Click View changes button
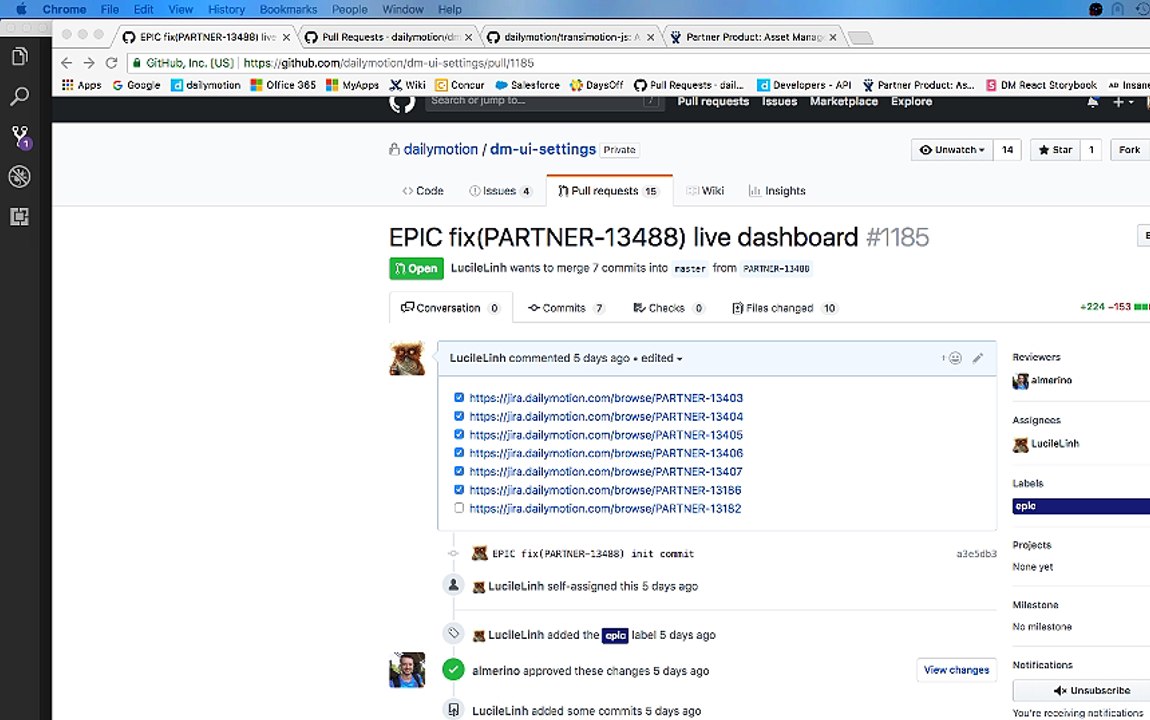The image size is (1150, 720). click(956, 670)
